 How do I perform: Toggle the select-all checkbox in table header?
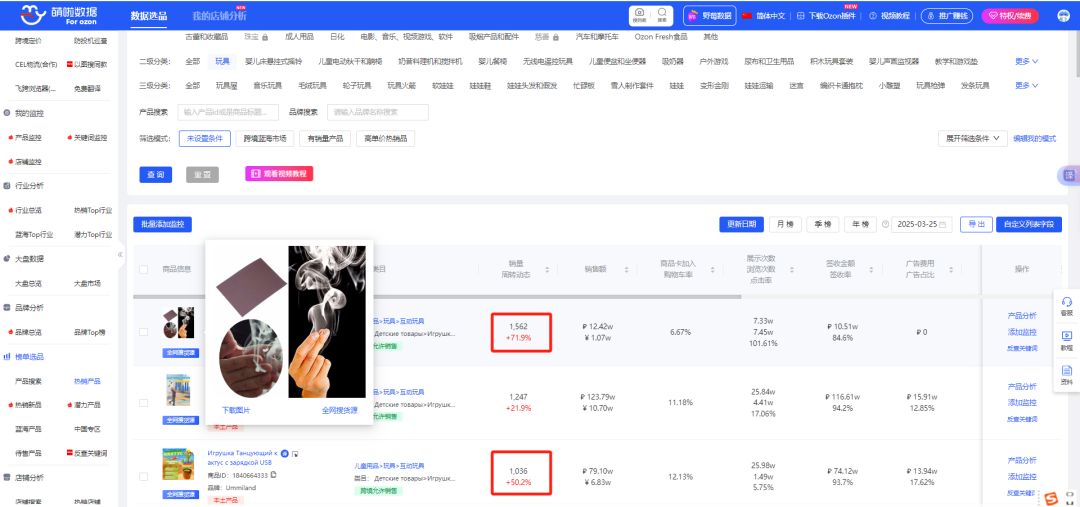point(143,269)
